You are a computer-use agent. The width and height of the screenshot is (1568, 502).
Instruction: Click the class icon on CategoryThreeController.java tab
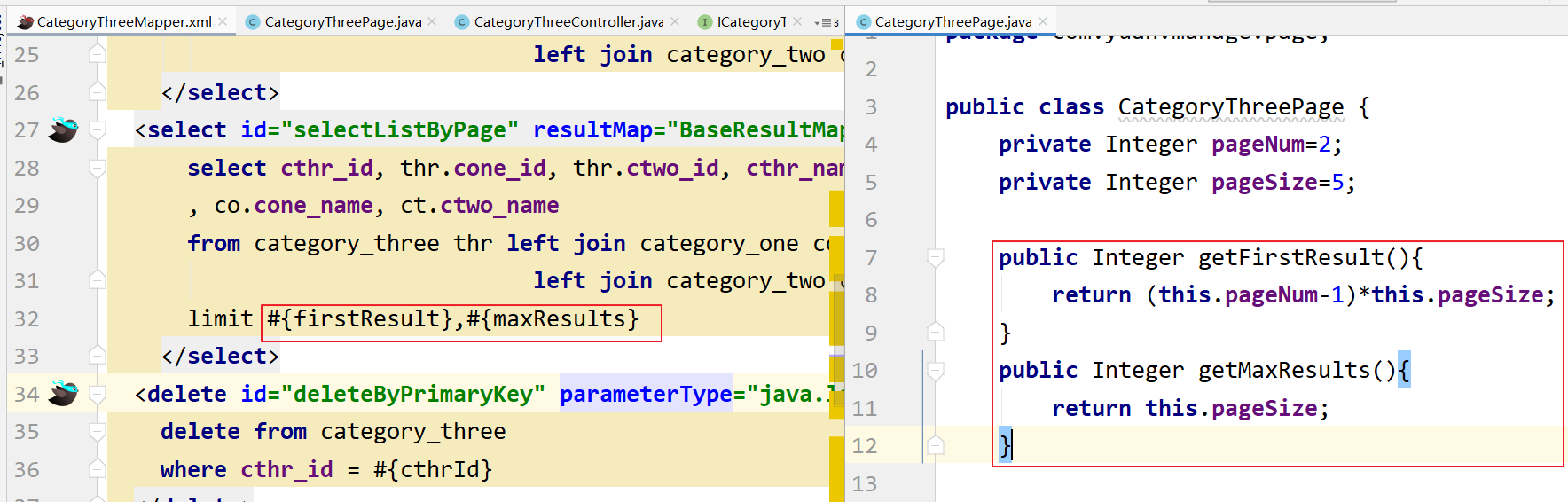click(x=462, y=21)
